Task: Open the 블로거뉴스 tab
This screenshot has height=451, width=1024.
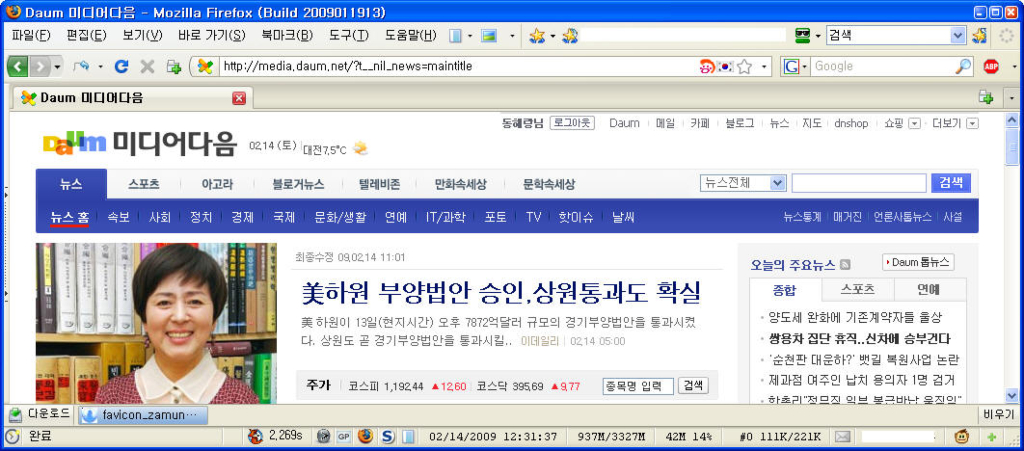Action: point(298,184)
